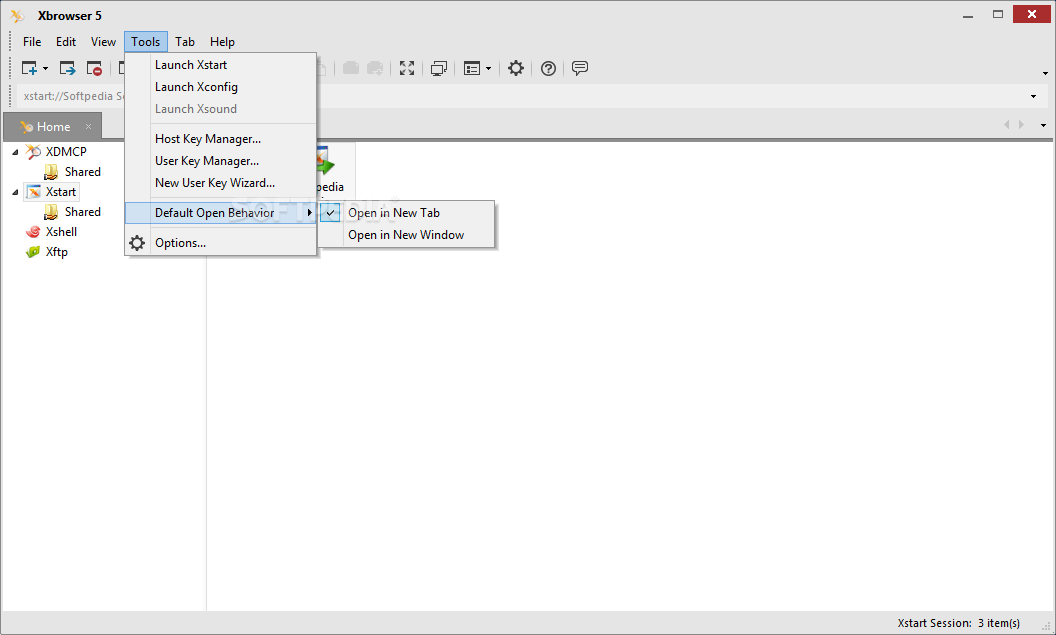Select the Open in New Window option
Viewport: 1056px width, 635px height.
(x=407, y=235)
